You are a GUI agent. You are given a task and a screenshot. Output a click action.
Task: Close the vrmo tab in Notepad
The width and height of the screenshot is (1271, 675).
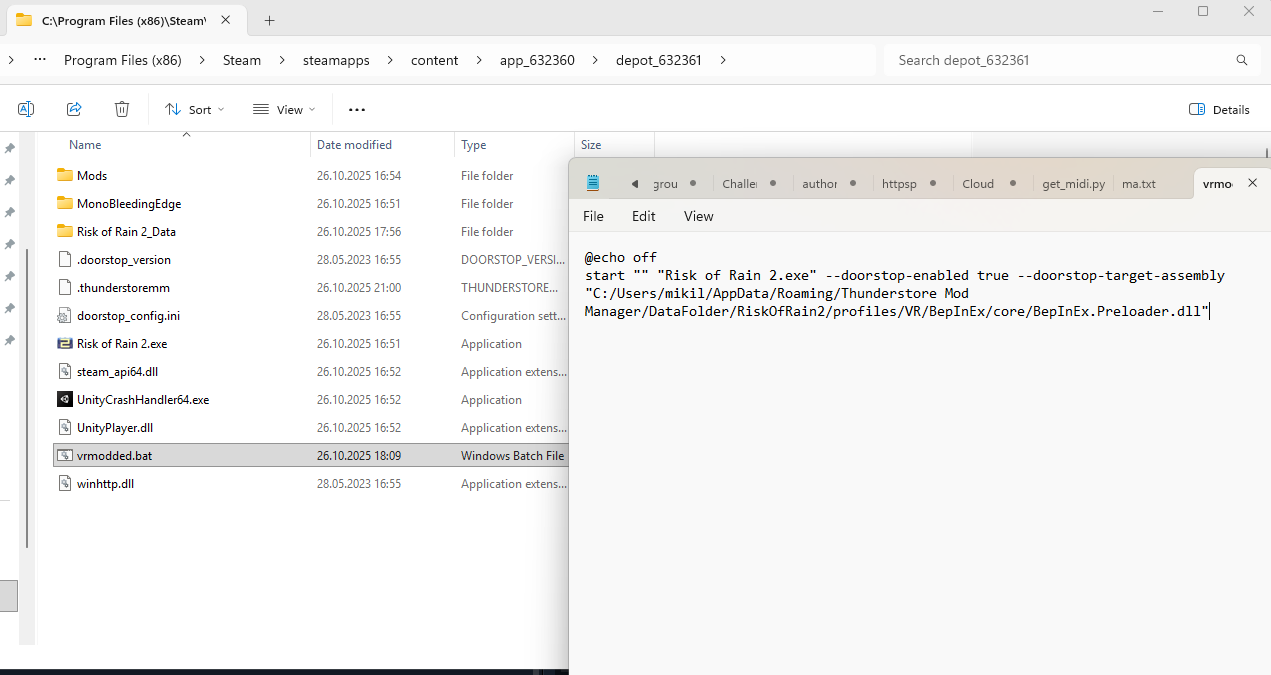click(1252, 183)
